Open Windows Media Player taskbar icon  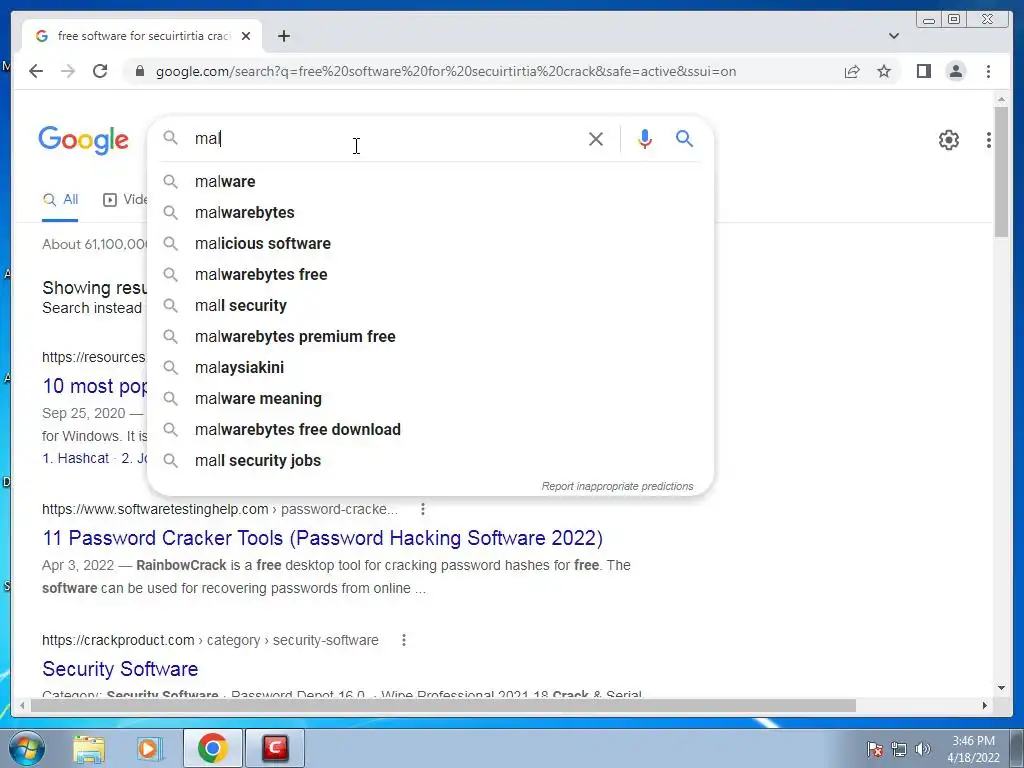[150, 749]
